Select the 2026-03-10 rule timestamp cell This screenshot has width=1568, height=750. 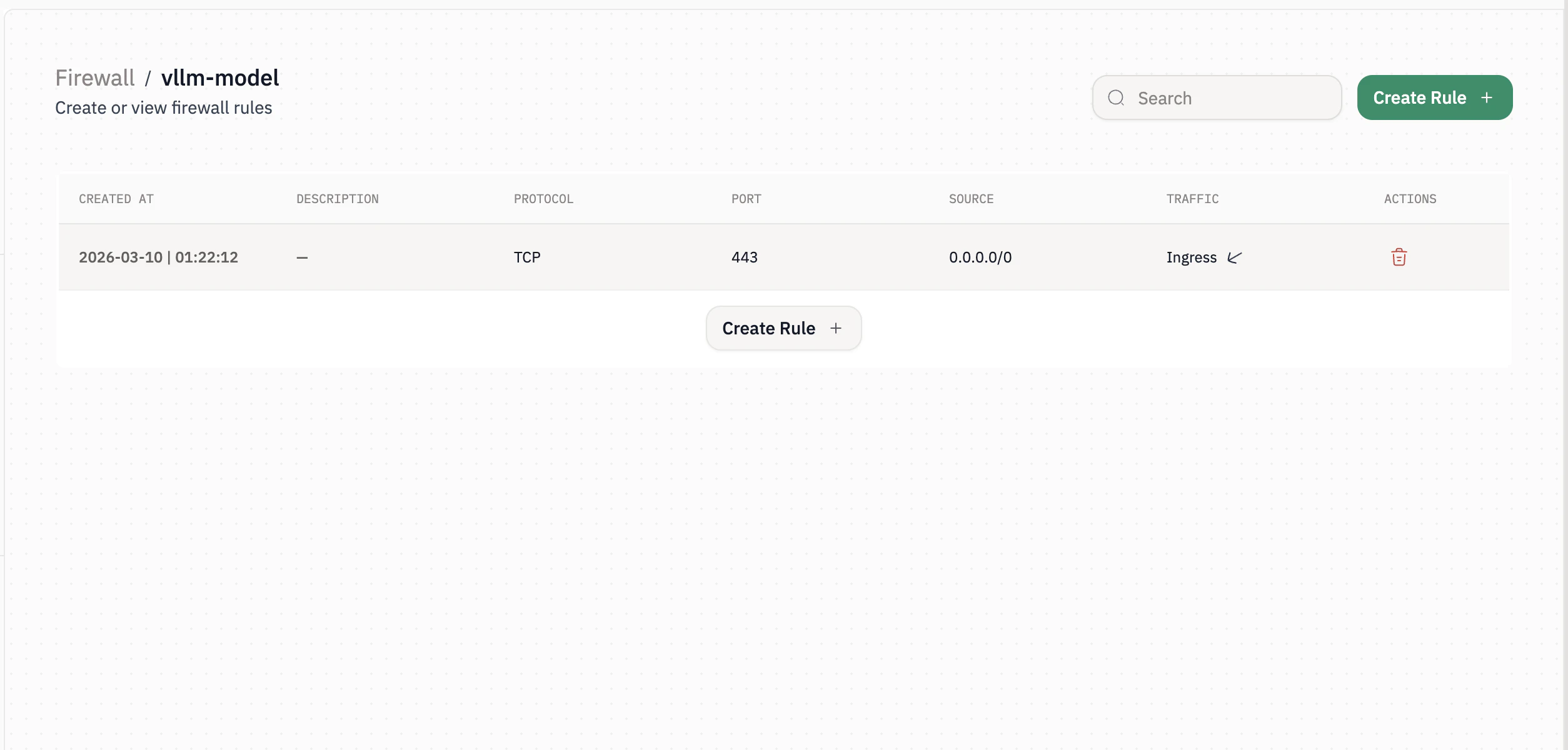(x=158, y=257)
